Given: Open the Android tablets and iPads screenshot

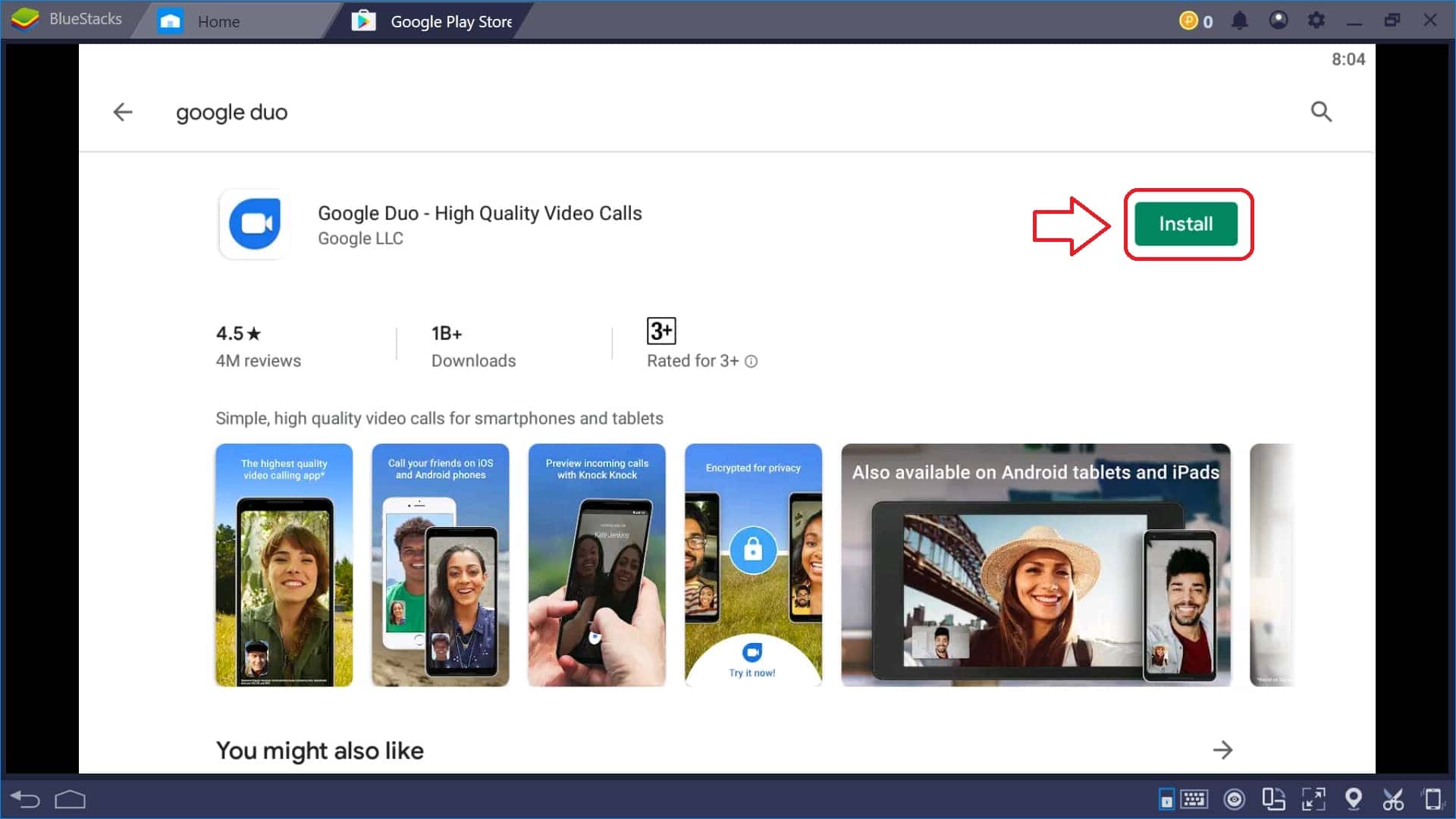Looking at the screenshot, I should 1036,565.
